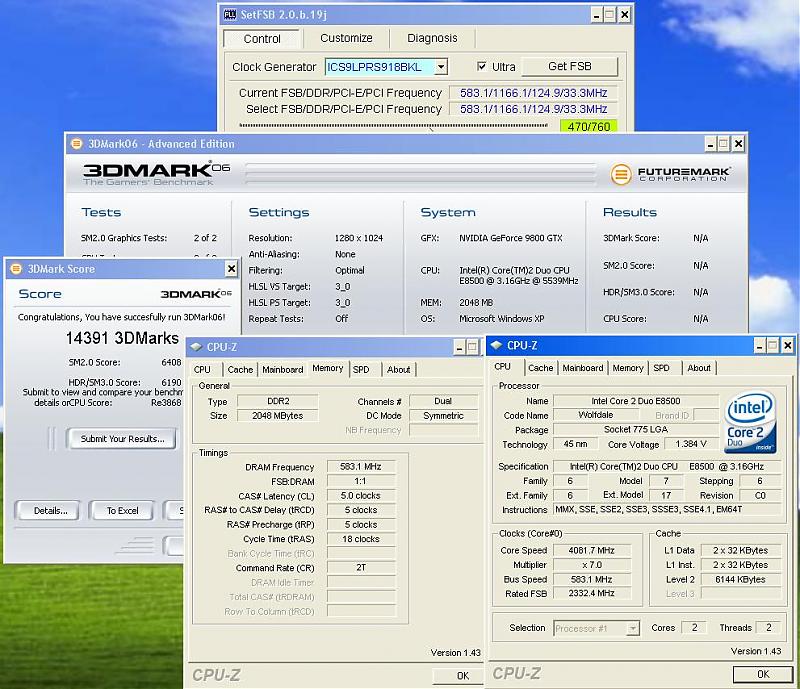This screenshot has height=689, width=800.
Task: Click the Resolution 1280 x 1024 text
Action: tap(358, 238)
